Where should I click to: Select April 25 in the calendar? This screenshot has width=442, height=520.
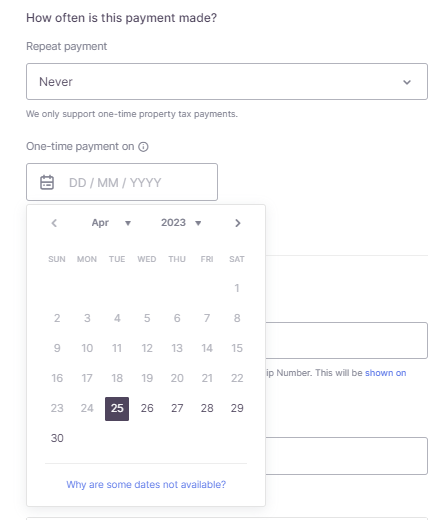pyautogui.click(x=117, y=409)
